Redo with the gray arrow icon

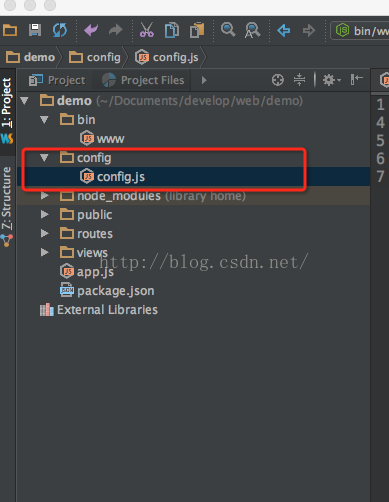coord(116,30)
